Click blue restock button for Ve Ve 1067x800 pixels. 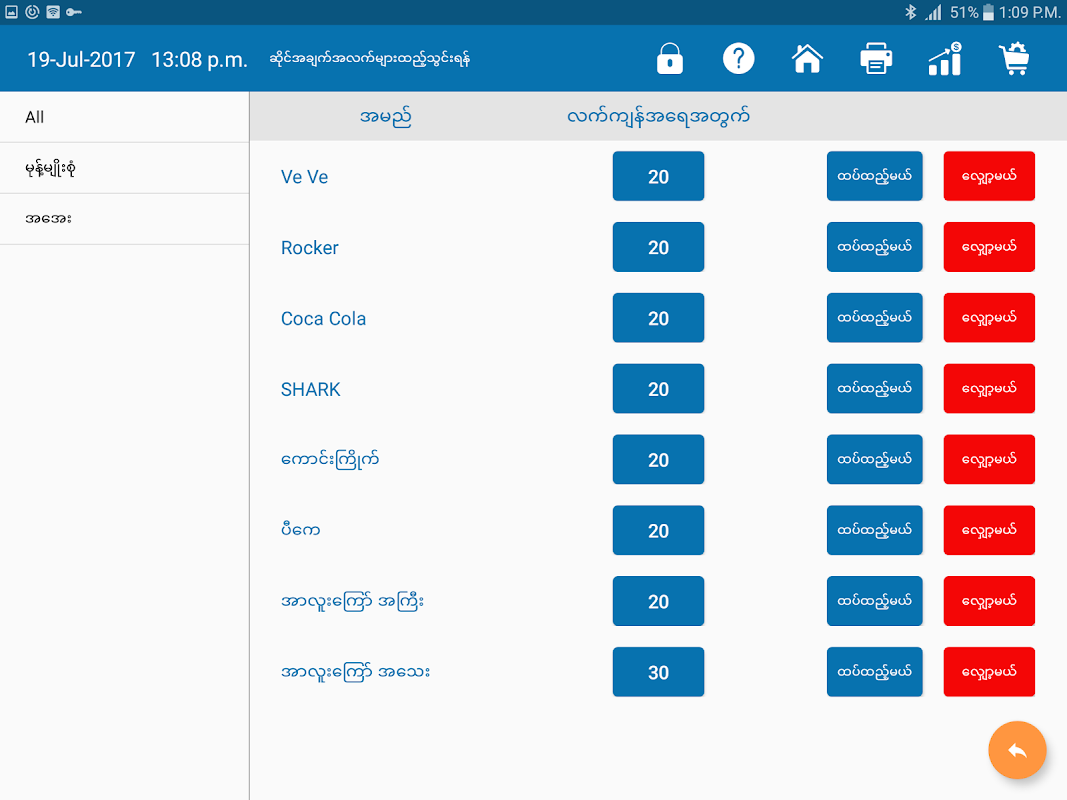874,176
